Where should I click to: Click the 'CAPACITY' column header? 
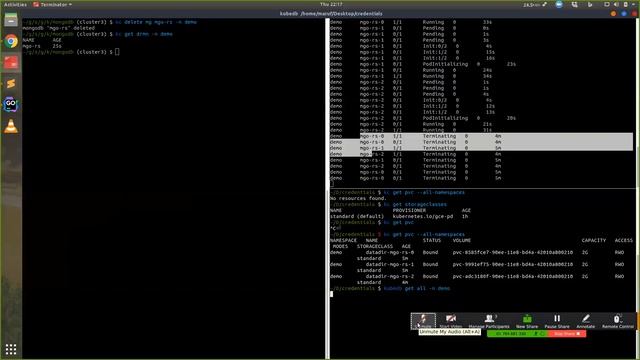point(593,240)
